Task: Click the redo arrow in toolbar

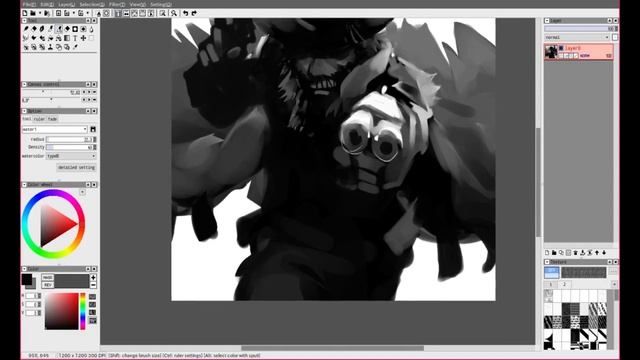Action: click(x=194, y=13)
